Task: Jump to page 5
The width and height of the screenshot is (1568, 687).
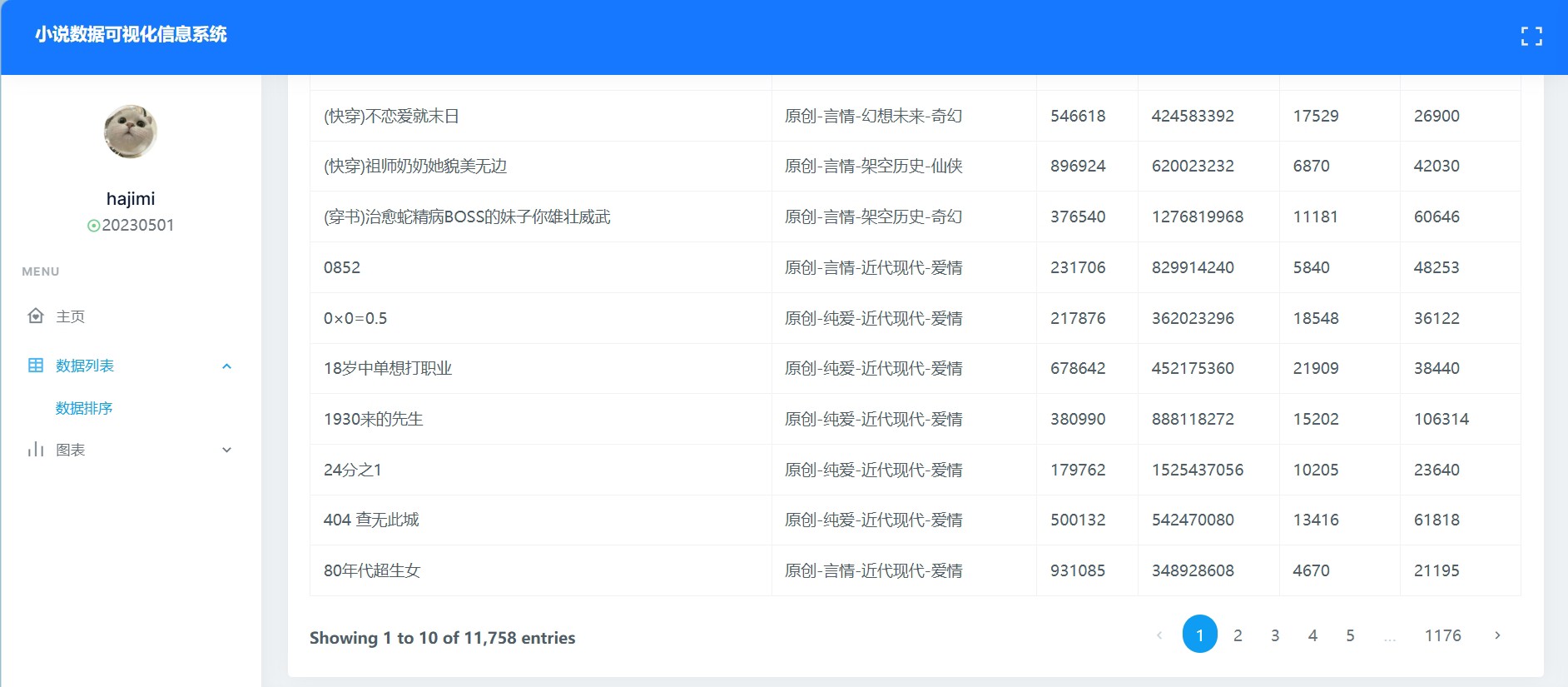Action: [1350, 635]
